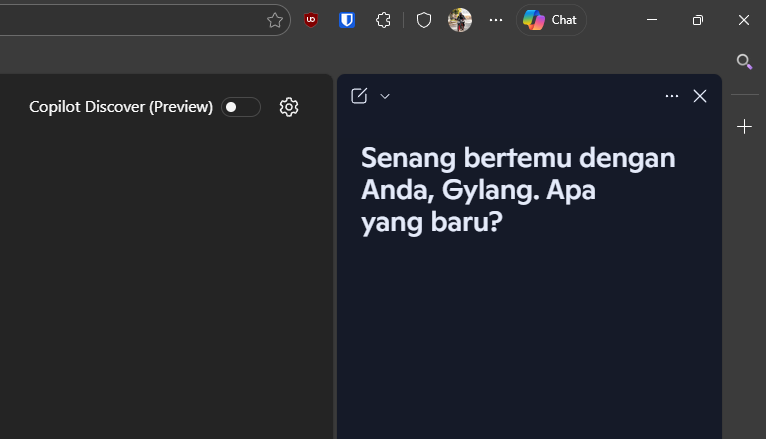766x439 pixels.
Task: Open Copilot pane more options menu
Action: click(x=672, y=96)
